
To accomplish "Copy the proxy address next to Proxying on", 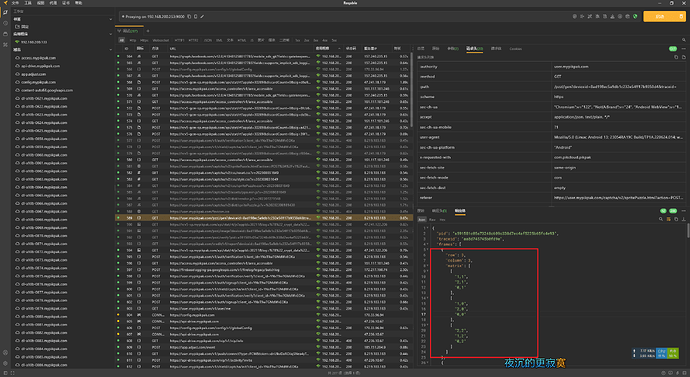I will tap(189, 17).
